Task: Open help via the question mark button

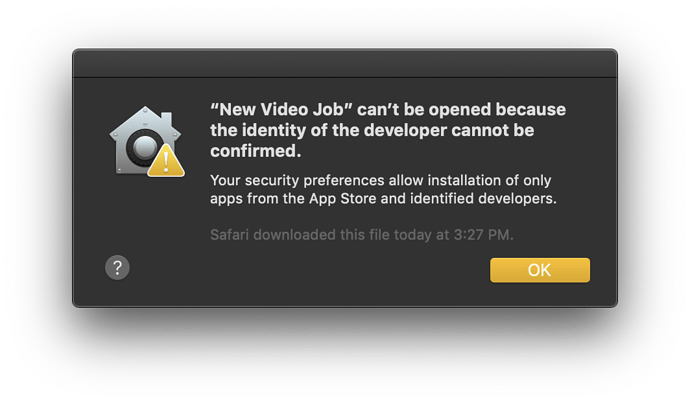Action: 117,267
